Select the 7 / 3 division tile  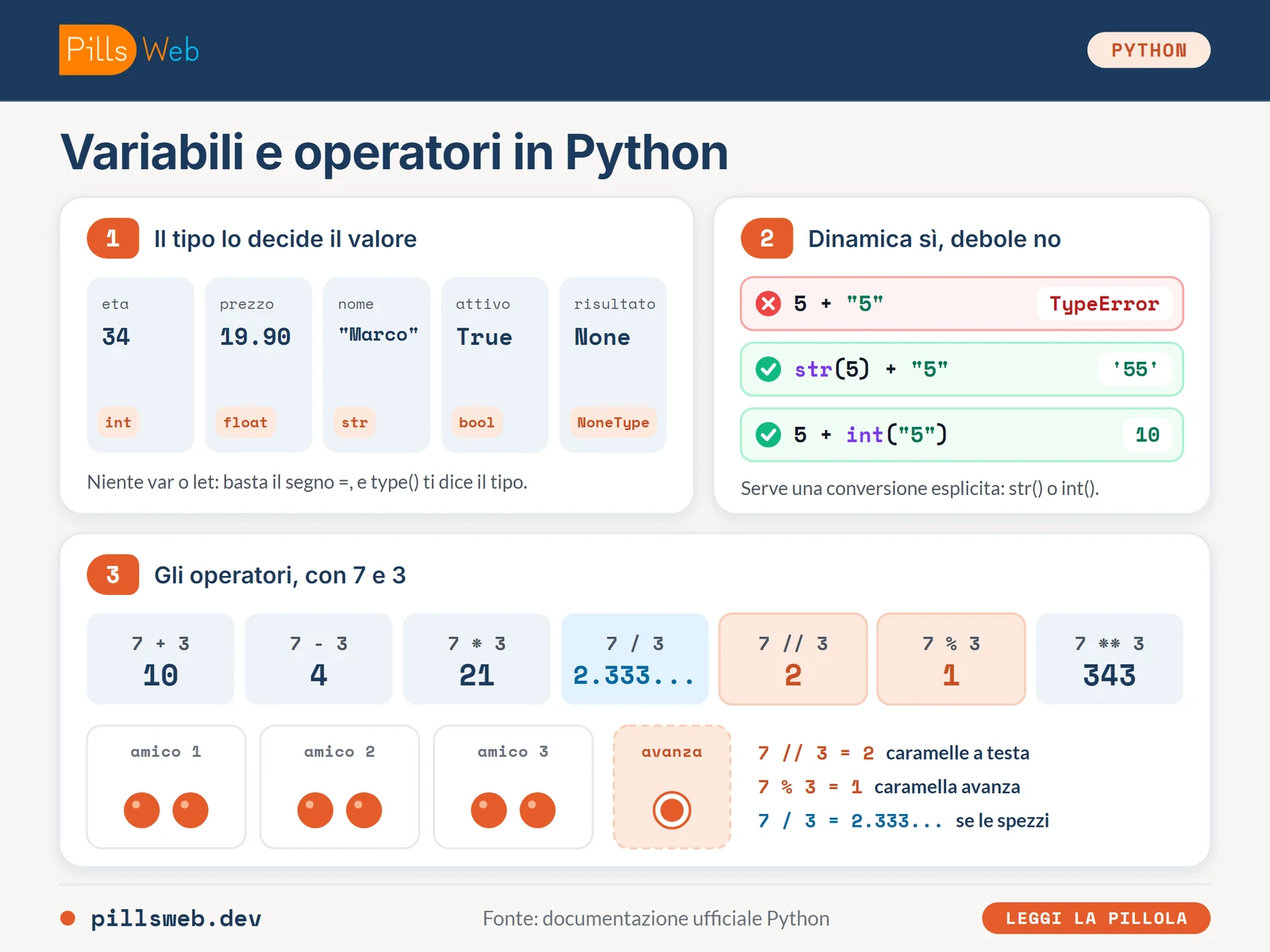pyautogui.click(x=634, y=658)
